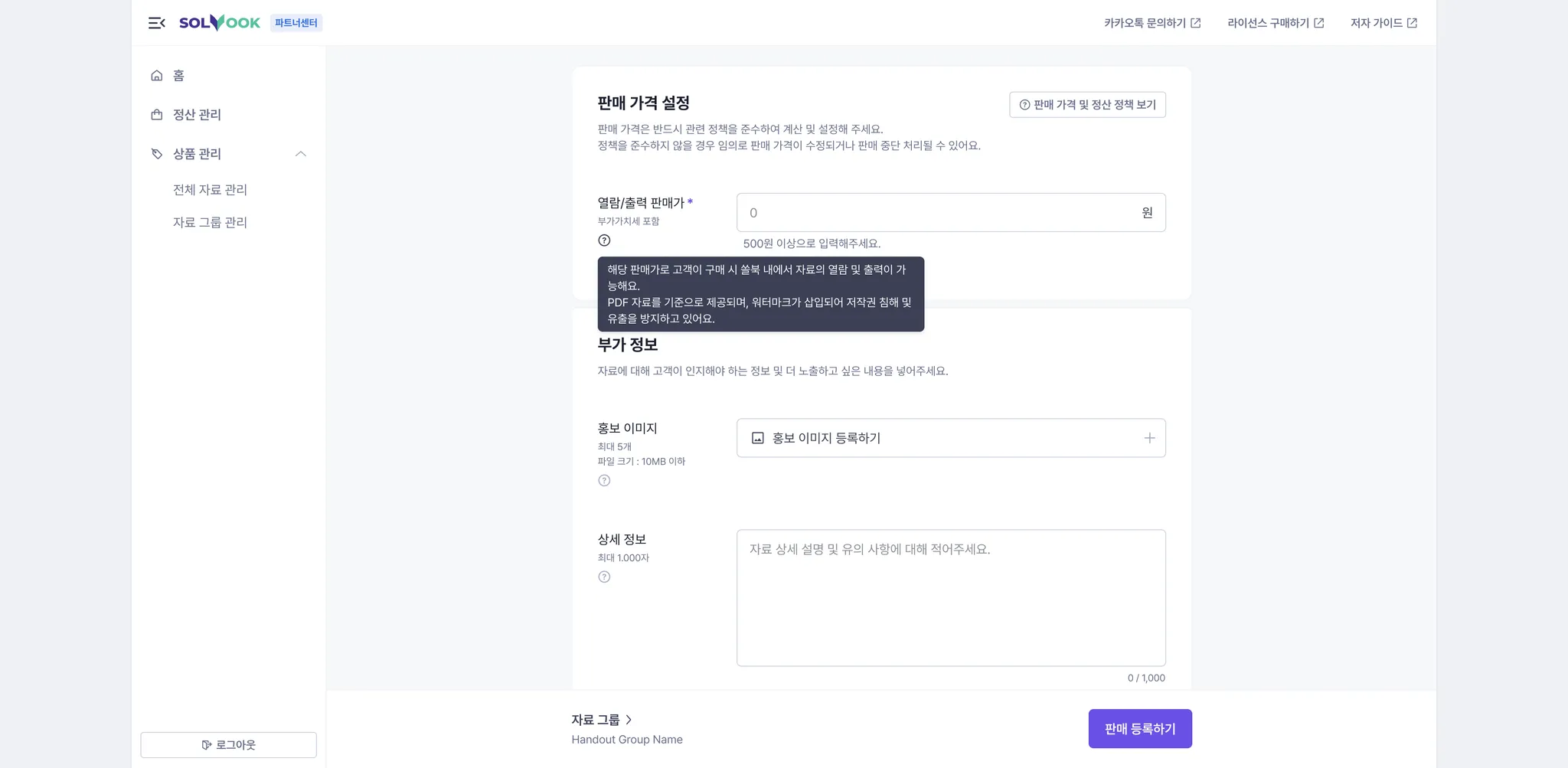Collapse sidebar with hamburger menu icon
The width and height of the screenshot is (1568, 768).
(157, 23)
